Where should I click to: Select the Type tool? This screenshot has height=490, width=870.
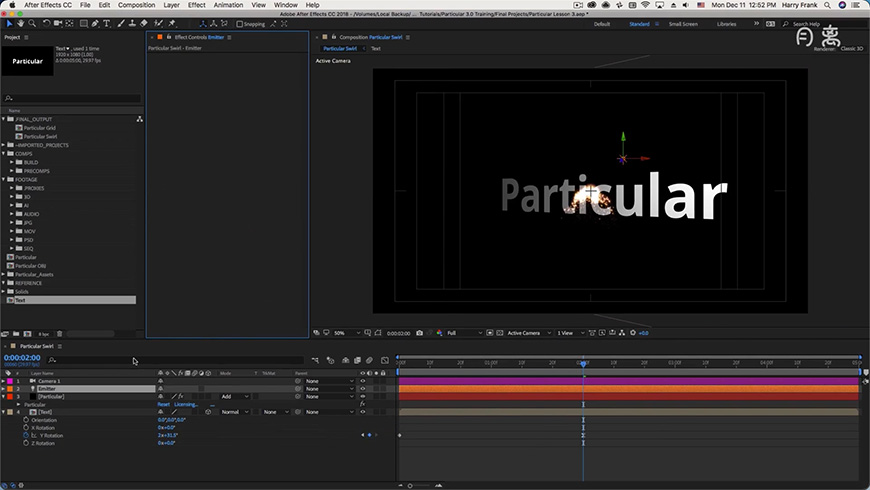(107, 24)
